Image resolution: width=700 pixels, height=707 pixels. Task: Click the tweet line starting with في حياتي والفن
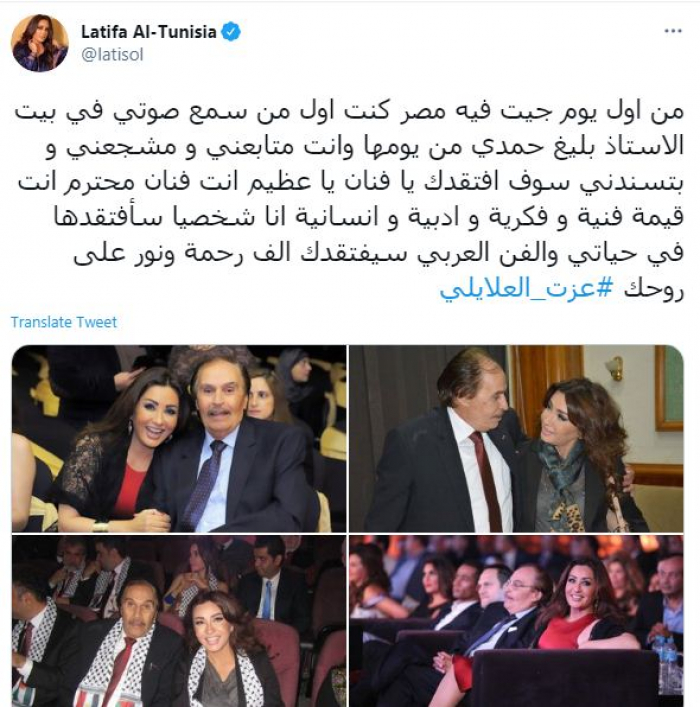[379, 253]
